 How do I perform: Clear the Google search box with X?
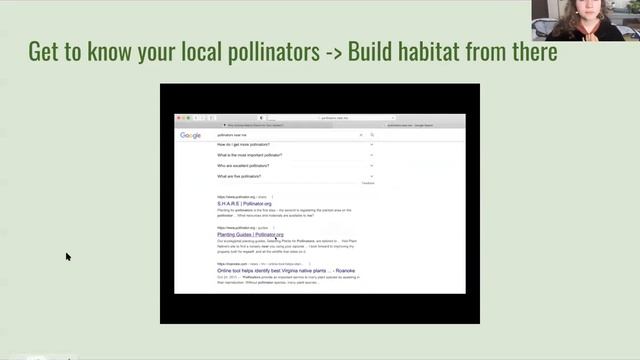361,135
